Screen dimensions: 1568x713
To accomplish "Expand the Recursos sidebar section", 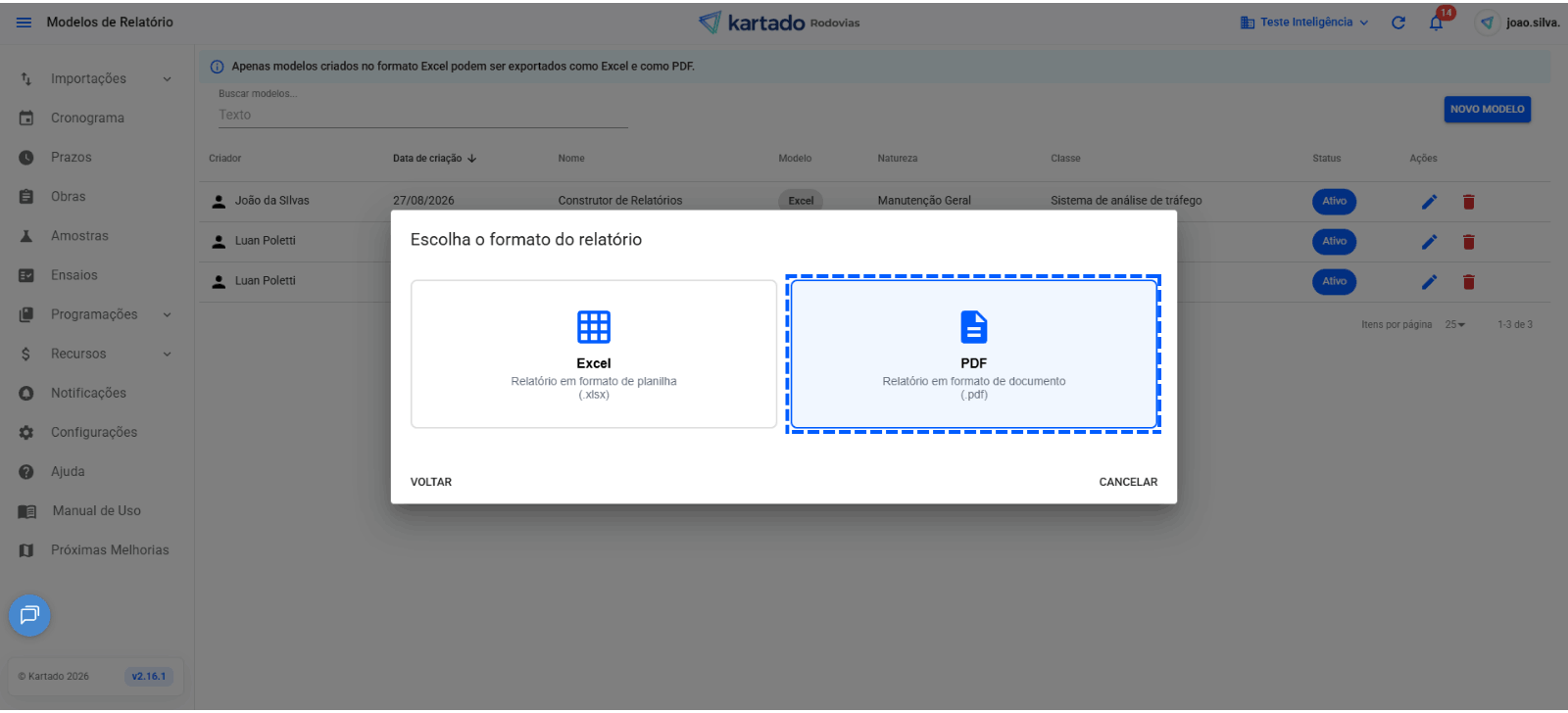I will 96,354.
